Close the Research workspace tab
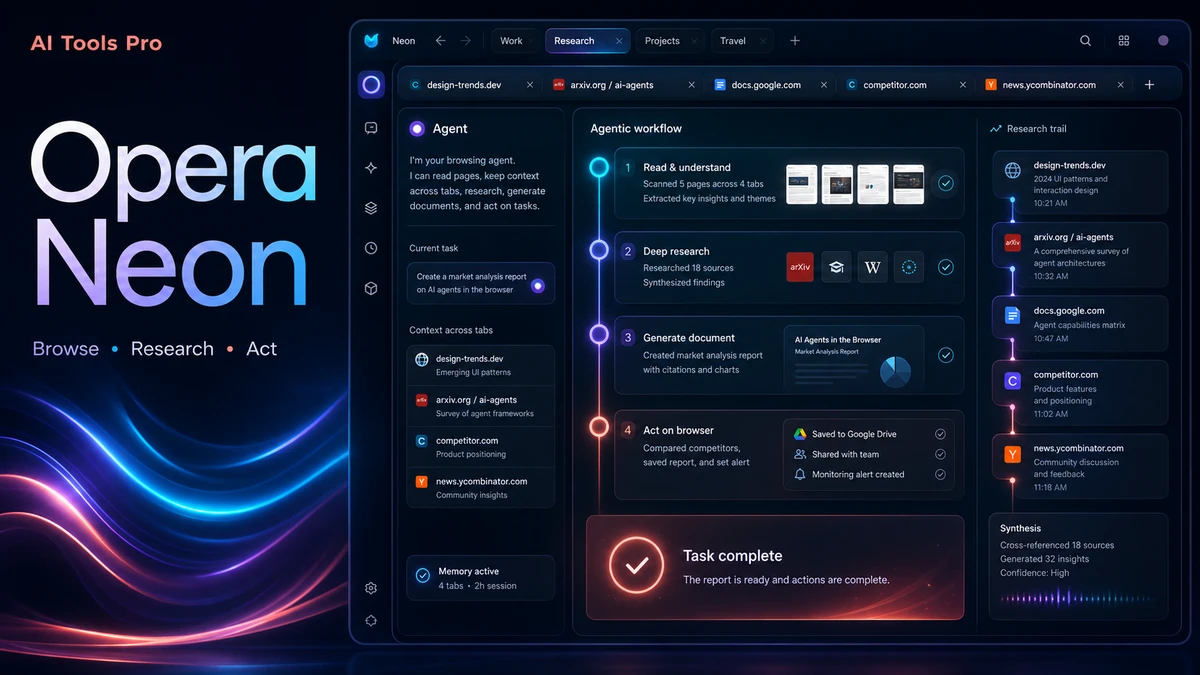This screenshot has height=675, width=1200. click(619, 41)
